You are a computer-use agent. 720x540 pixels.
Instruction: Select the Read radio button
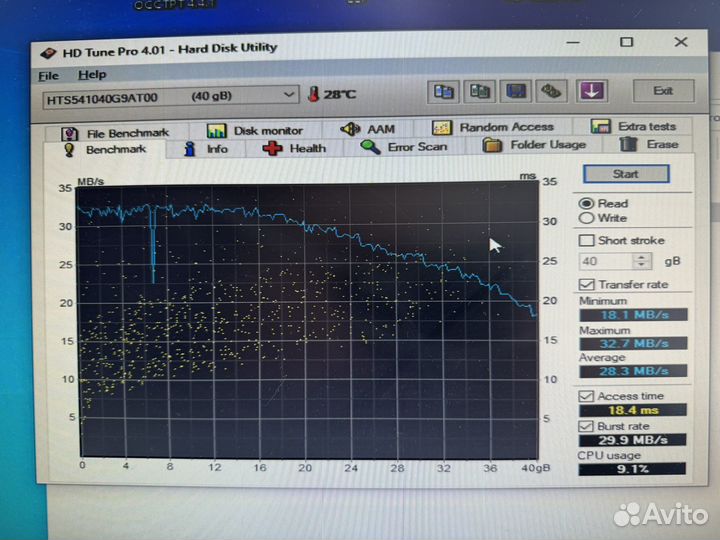pyautogui.click(x=586, y=203)
